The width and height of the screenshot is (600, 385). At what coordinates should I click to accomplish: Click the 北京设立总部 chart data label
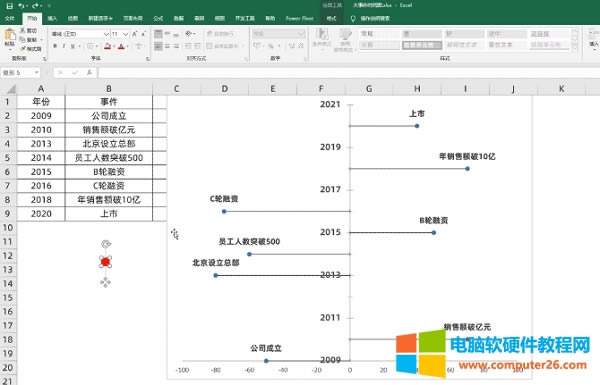pos(216,263)
